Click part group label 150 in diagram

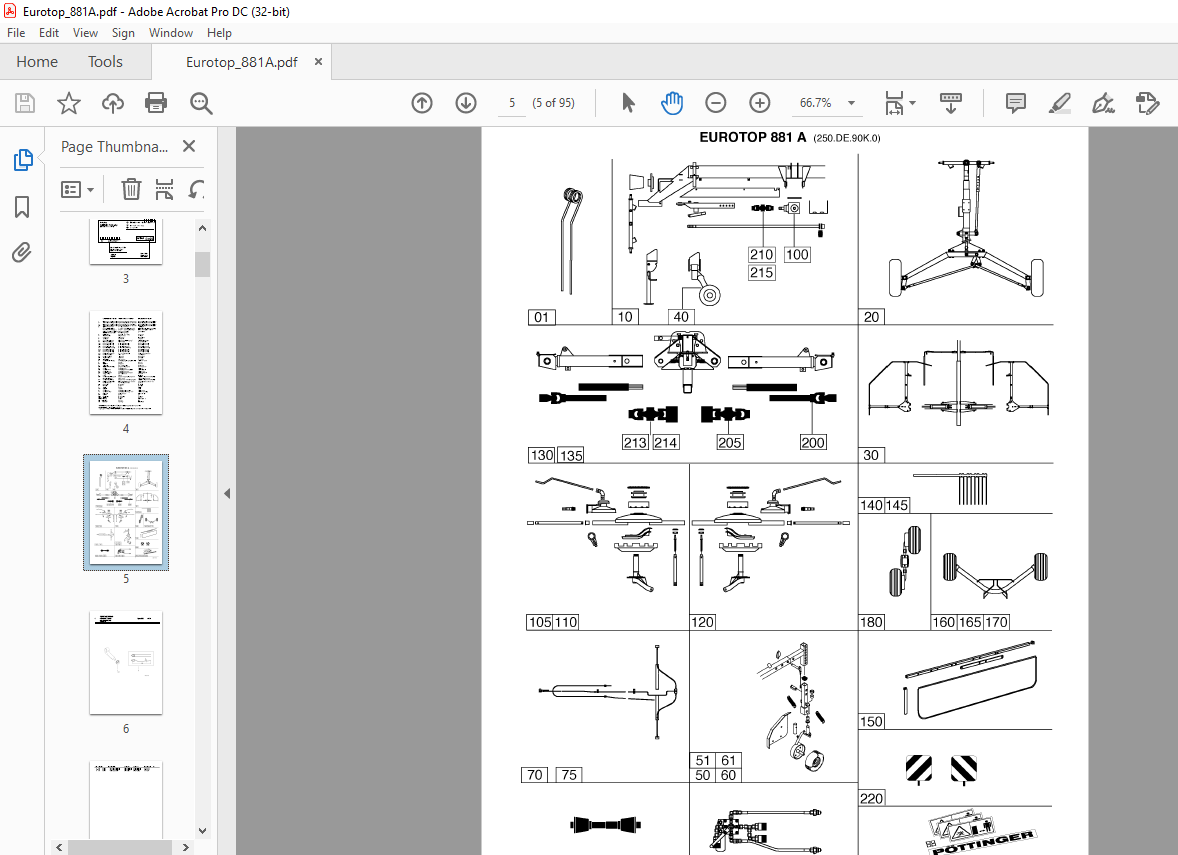871,722
